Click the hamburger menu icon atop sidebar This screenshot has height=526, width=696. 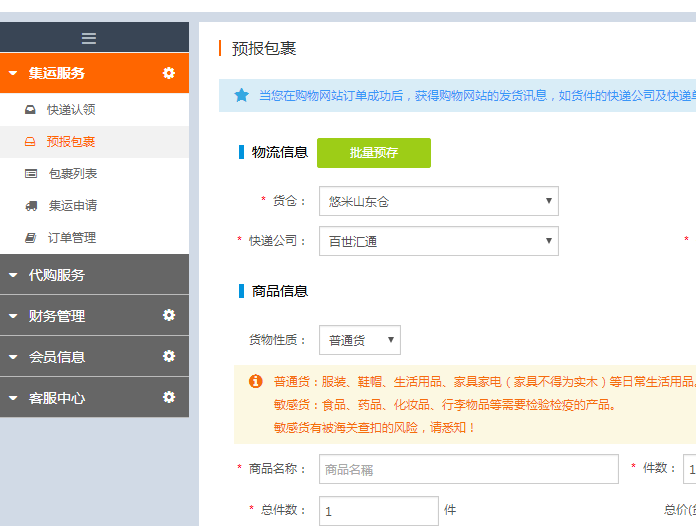(x=89, y=38)
